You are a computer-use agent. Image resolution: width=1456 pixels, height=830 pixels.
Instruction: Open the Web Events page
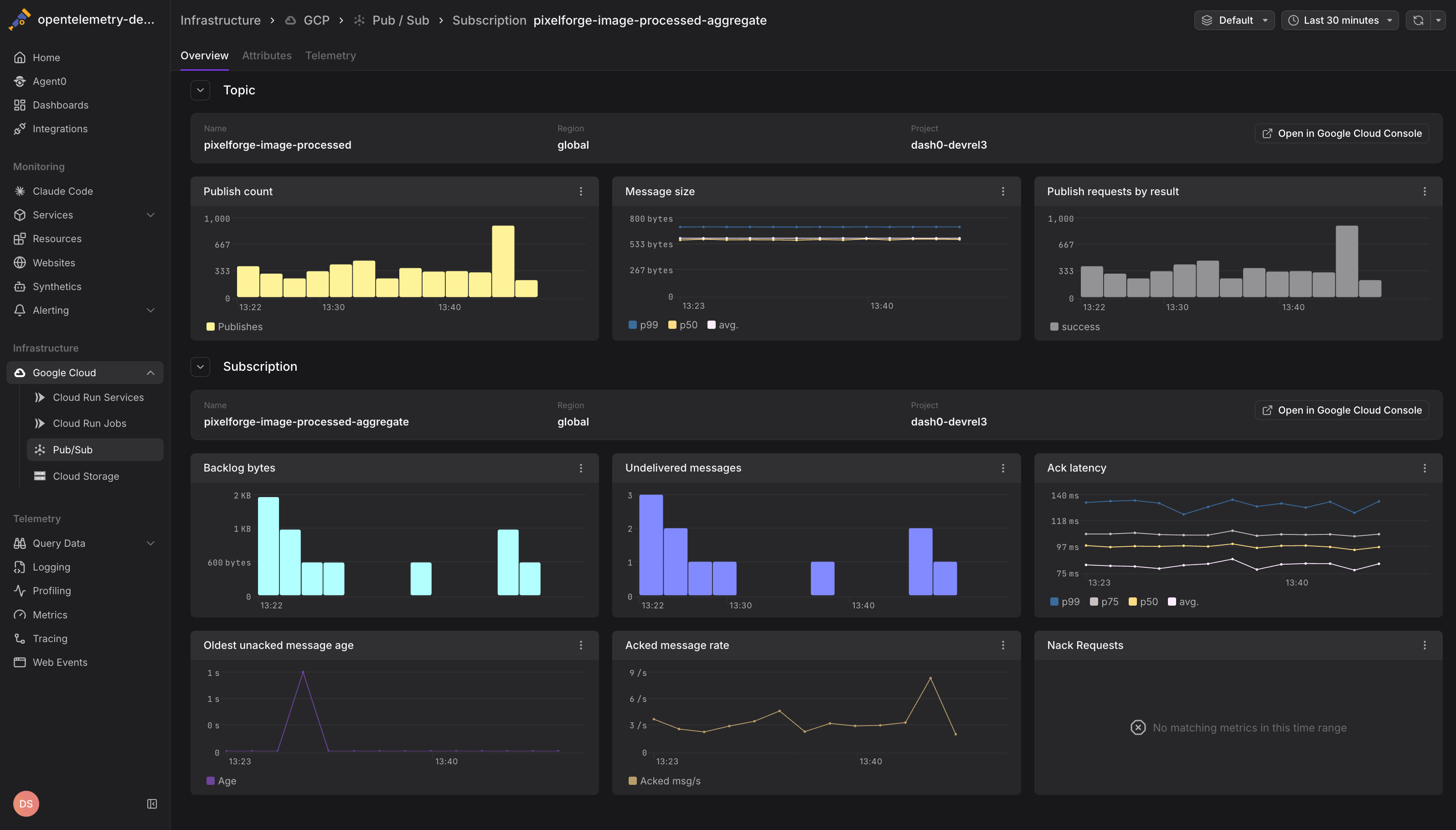pos(85,662)
